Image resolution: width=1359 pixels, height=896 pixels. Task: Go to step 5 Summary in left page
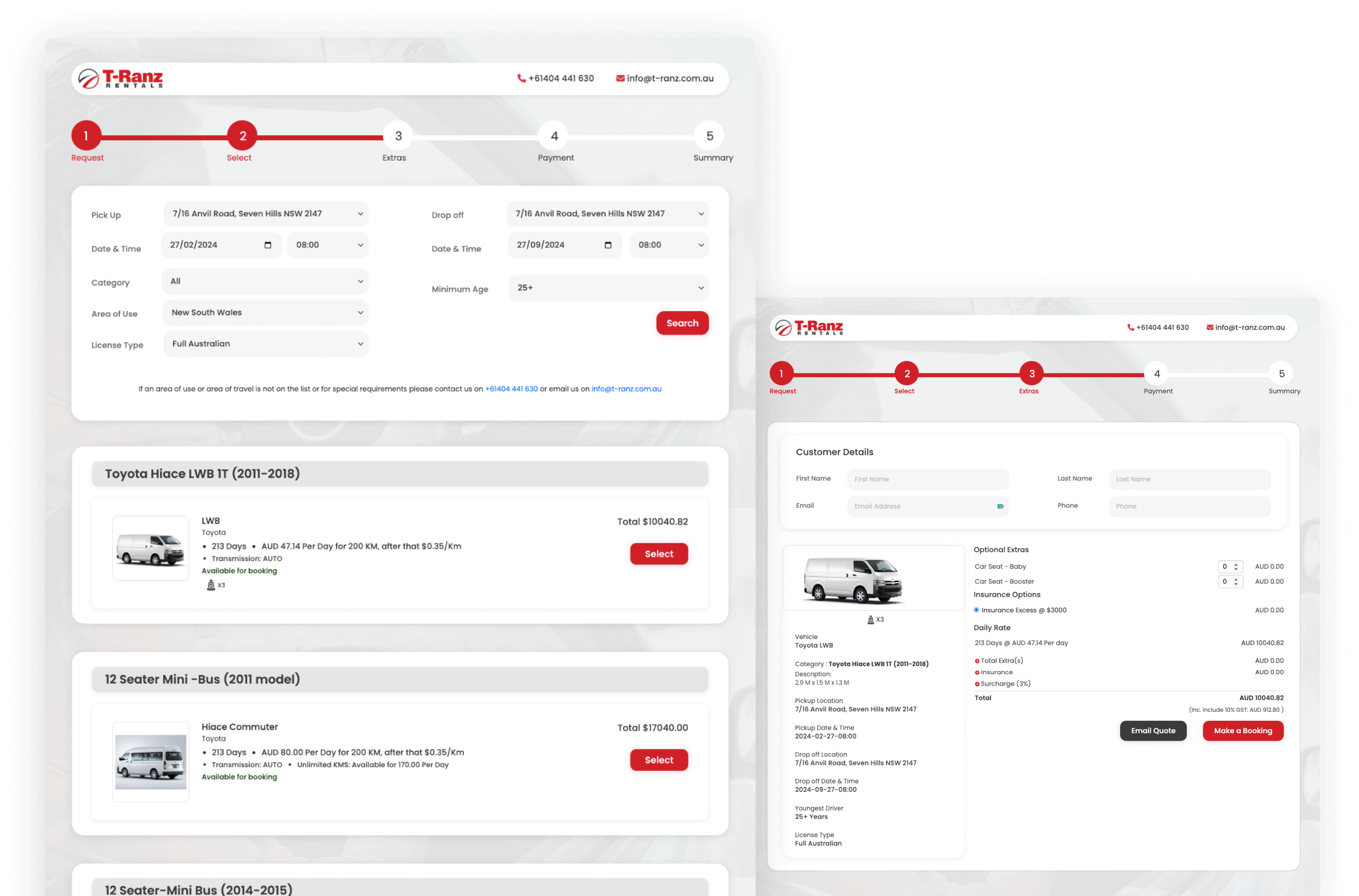coord(709,136)
